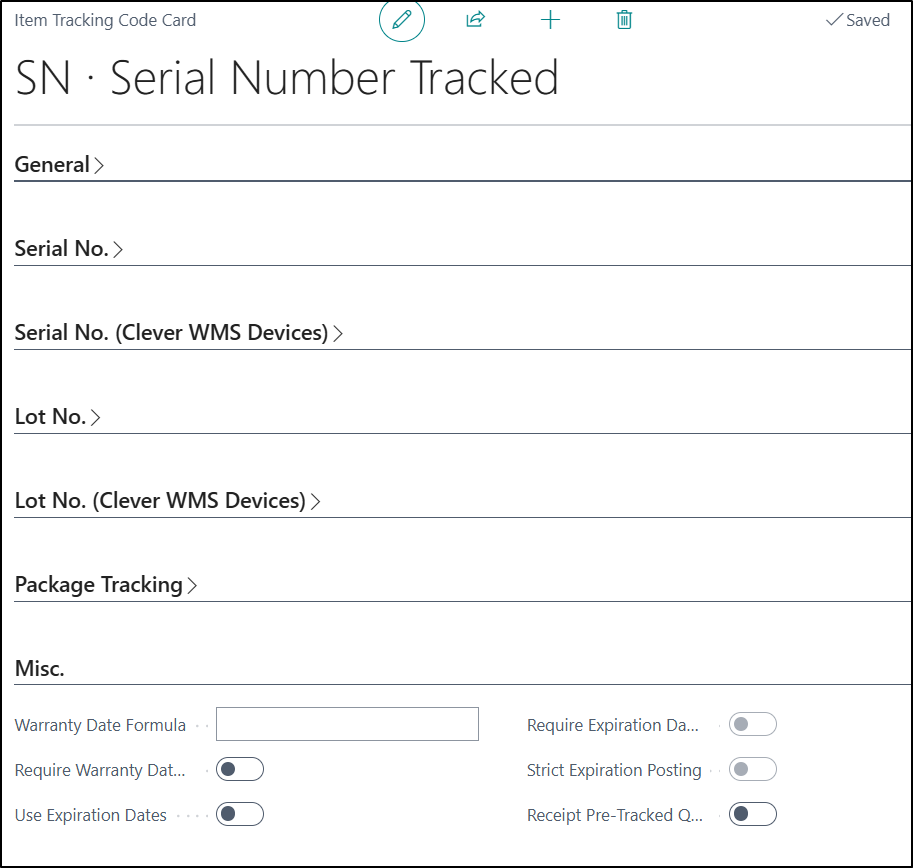Viewport: 913px width, 868px height.
Task: Toggle the Strict Expiration Posting switch
Action: coord(752,769)
